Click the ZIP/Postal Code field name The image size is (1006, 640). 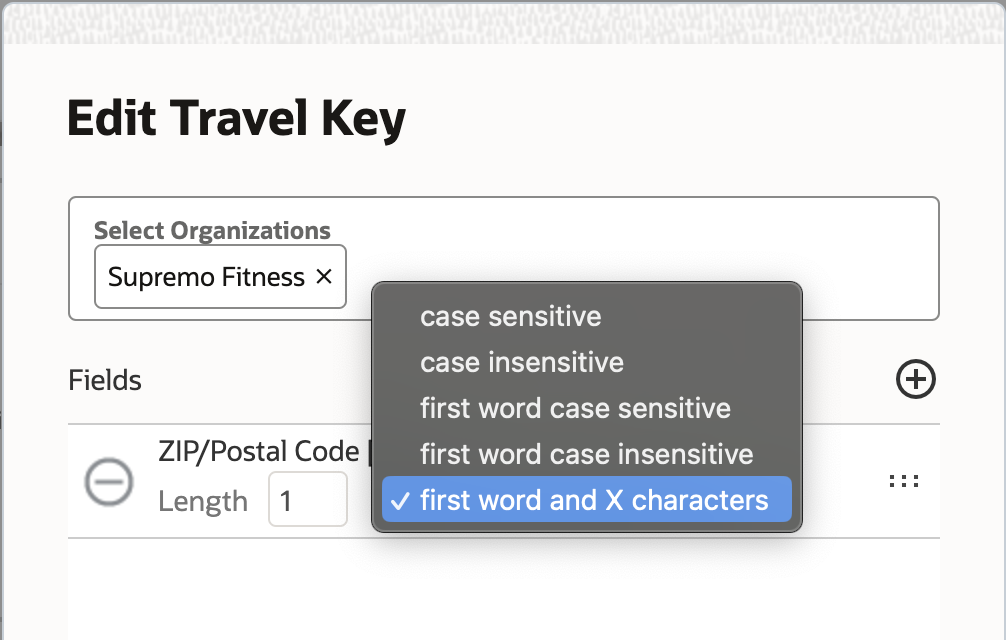coord(258,451)
